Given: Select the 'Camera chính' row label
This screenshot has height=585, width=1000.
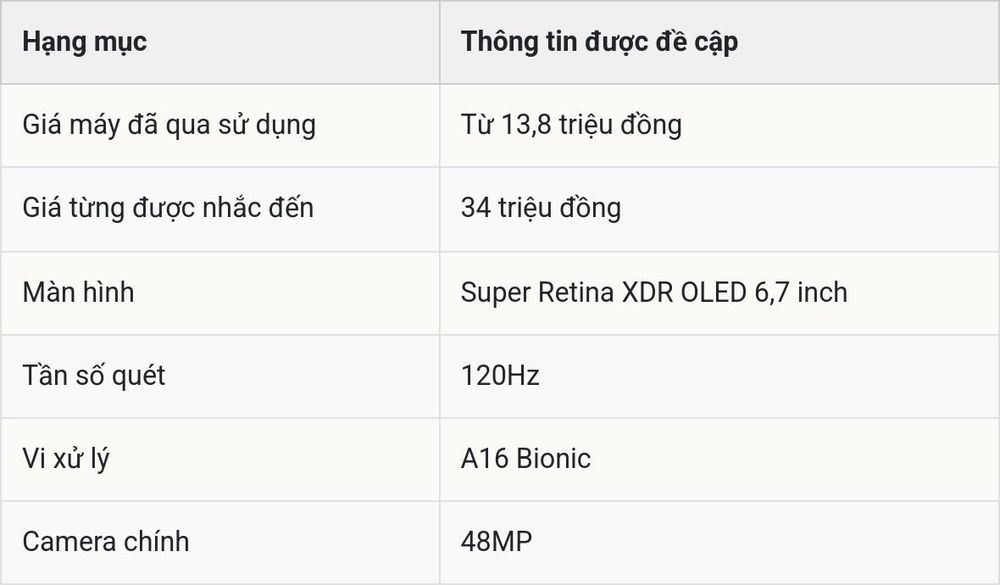Looking at the screenshot, I should [220, 542].
